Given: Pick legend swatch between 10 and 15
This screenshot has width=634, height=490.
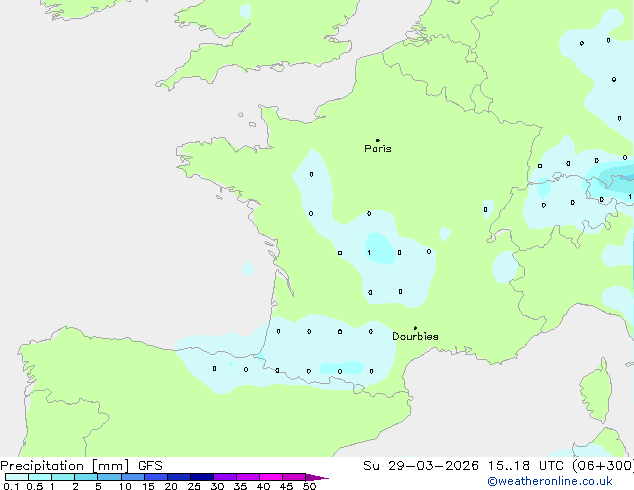Looking at the screenshot, I should (133, 477).
